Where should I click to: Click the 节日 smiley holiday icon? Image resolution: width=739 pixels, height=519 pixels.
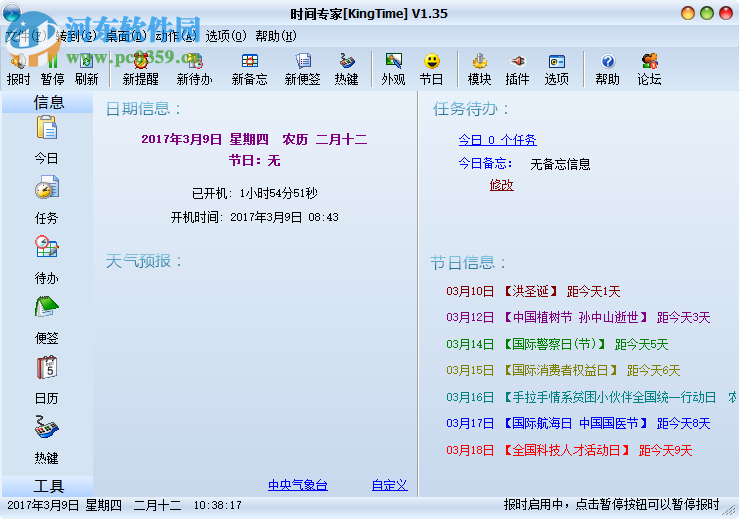pos(431,69)
